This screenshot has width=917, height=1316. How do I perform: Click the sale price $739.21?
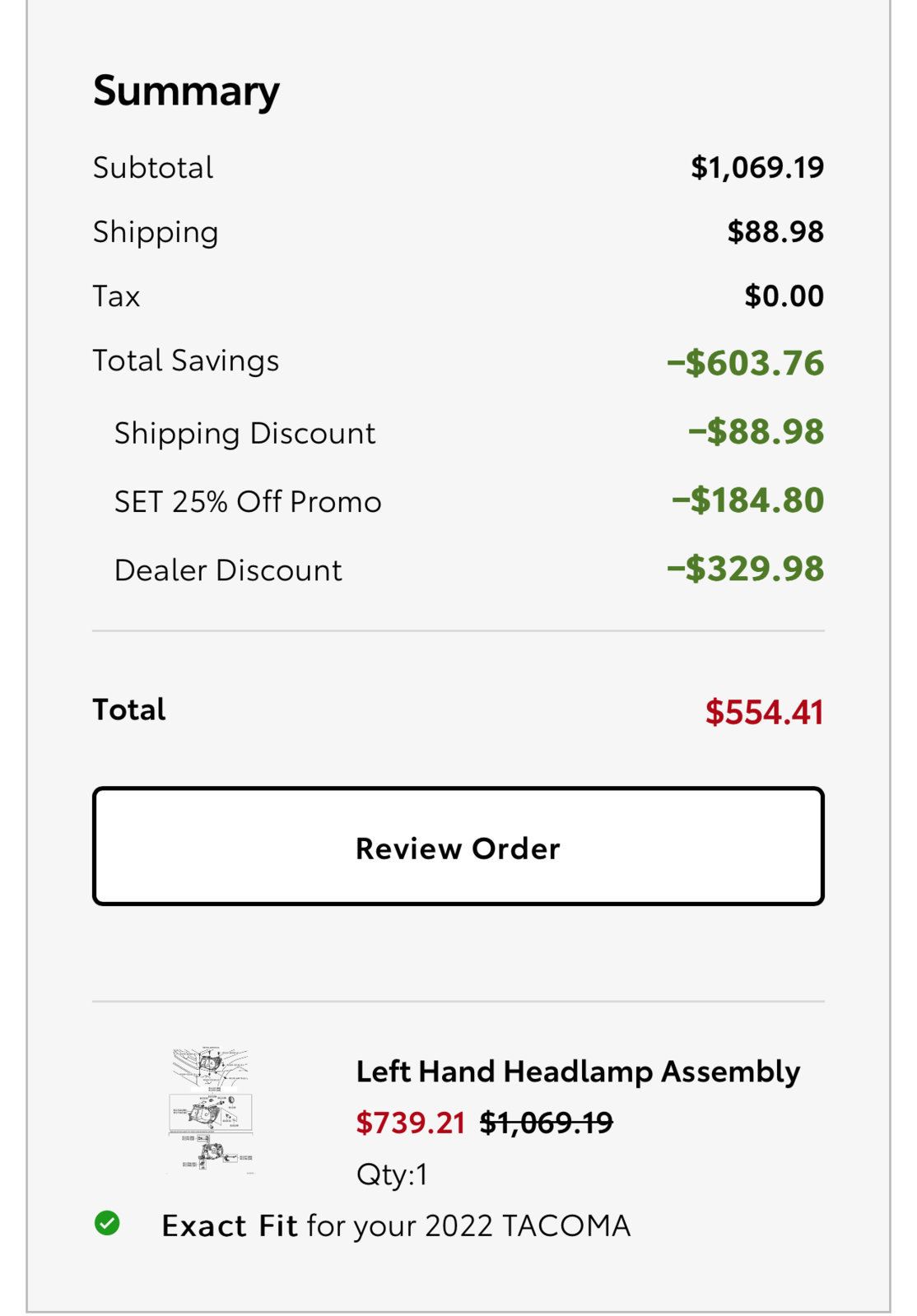click(x=411, y=1123)
